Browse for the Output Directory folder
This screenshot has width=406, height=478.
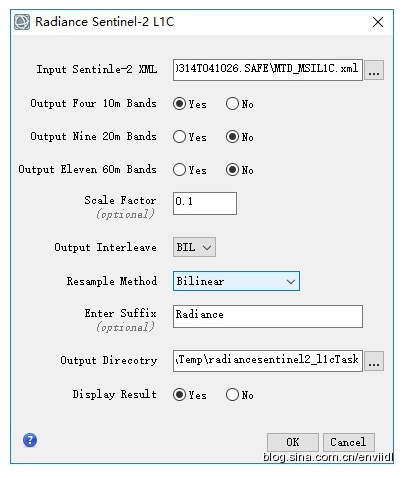tap(374, 361)
